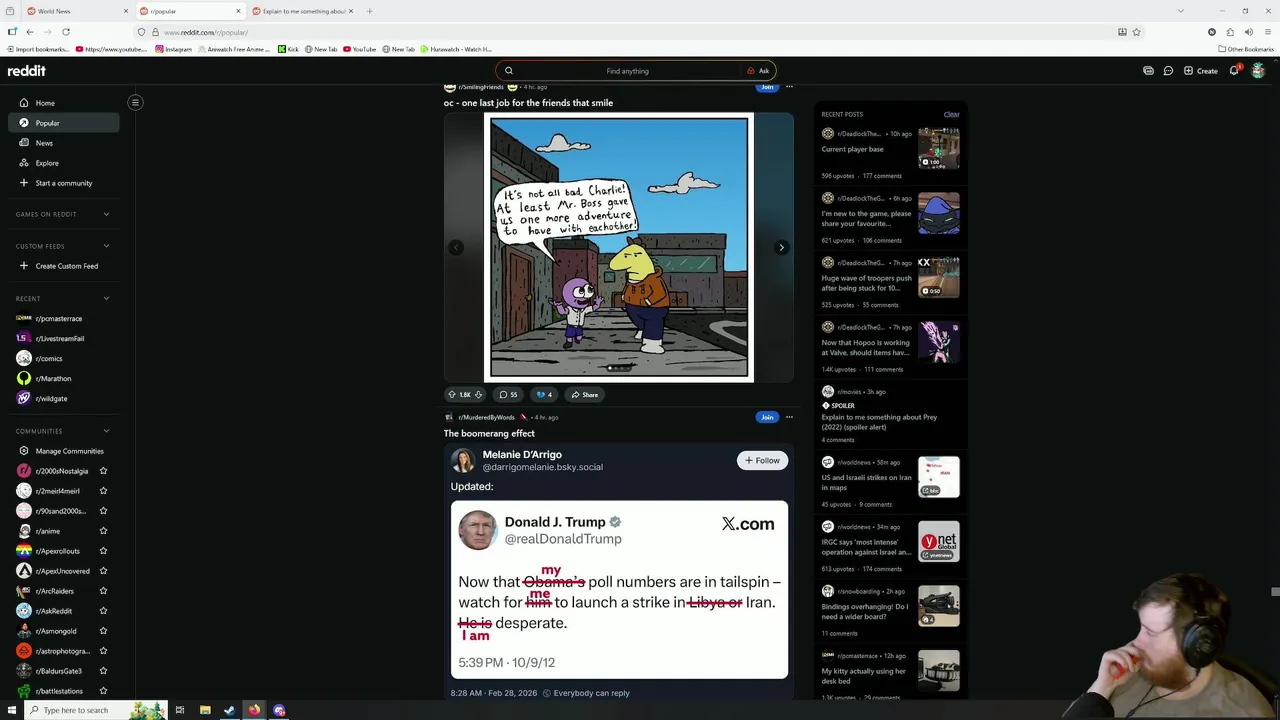
Task: Go to News in the sidebar
Action: click(x=64, y=143)
